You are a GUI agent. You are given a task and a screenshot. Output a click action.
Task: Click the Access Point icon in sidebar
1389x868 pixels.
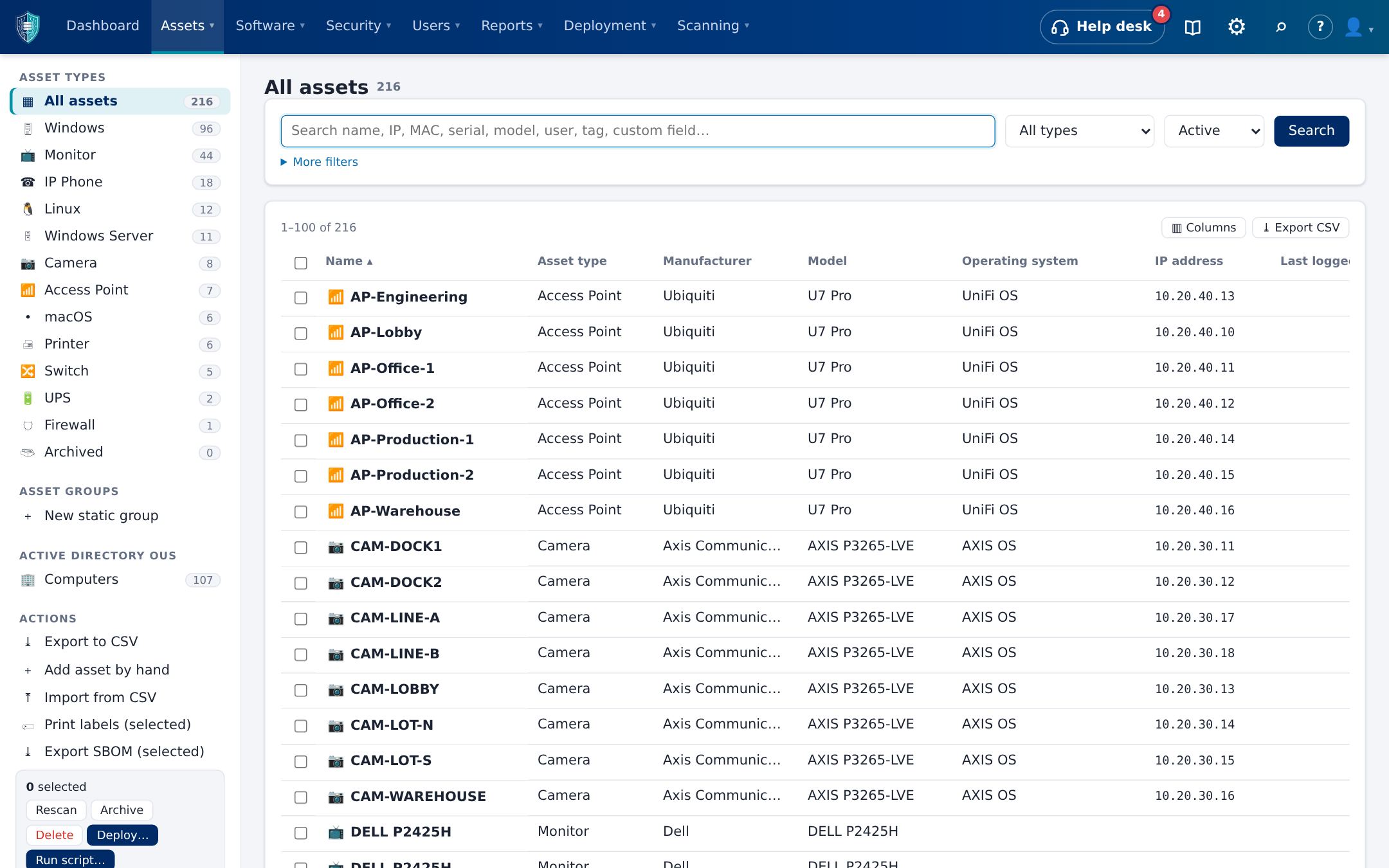[x=28, y=291]
